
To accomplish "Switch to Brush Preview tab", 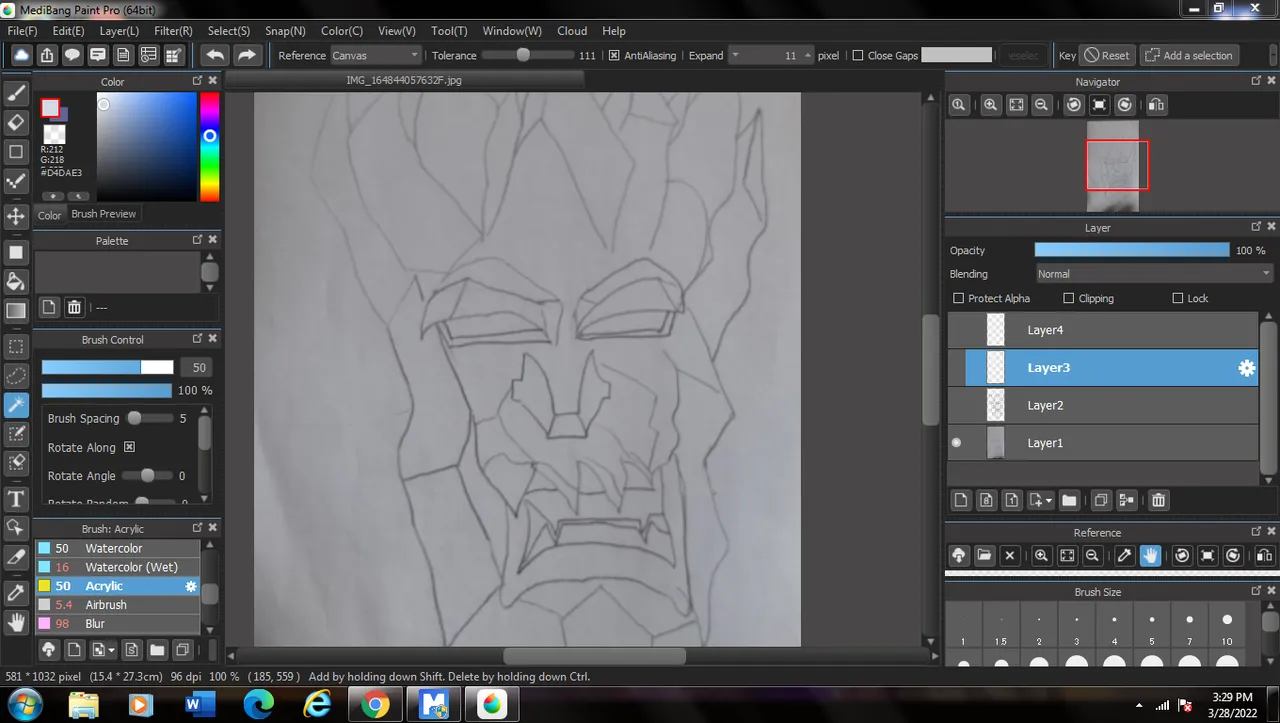I will pos(103,214).
